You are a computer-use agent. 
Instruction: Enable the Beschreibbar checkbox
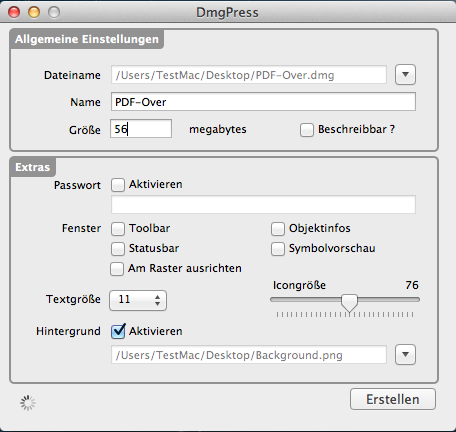tap(307, 130)
